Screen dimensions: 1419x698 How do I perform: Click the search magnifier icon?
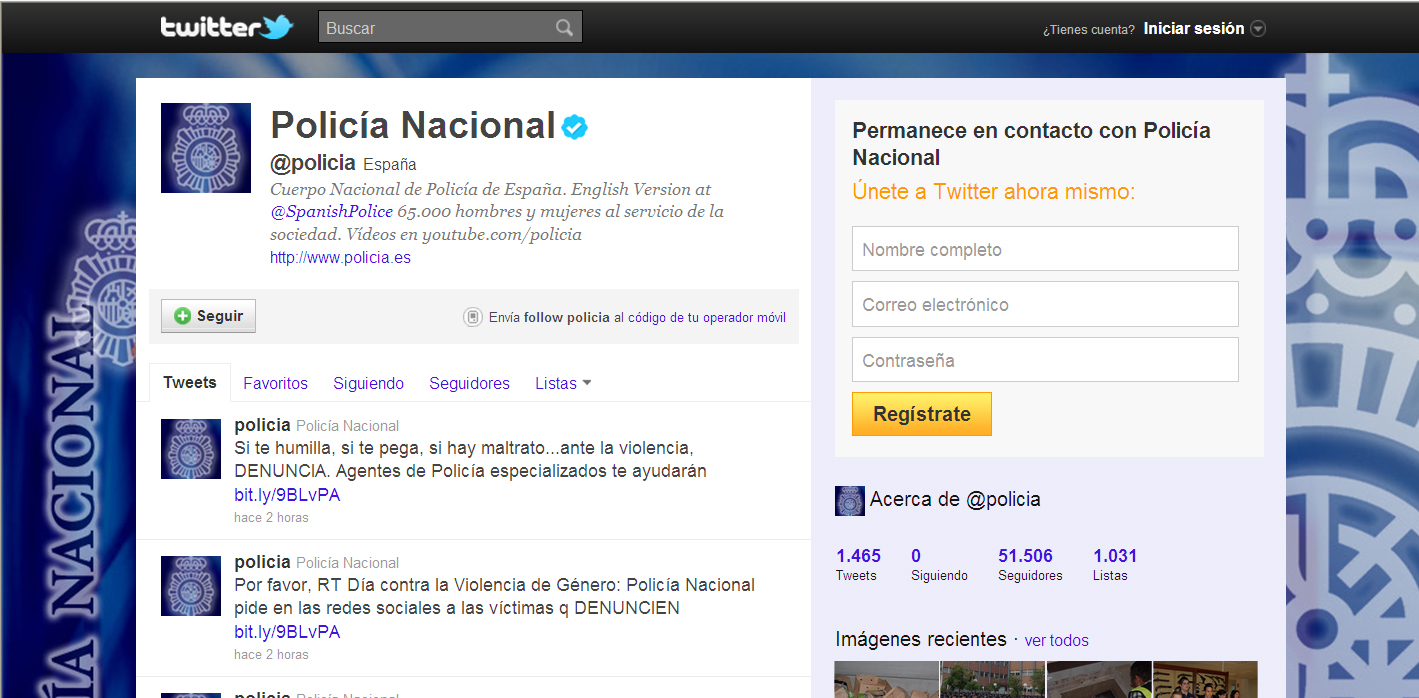565,28
